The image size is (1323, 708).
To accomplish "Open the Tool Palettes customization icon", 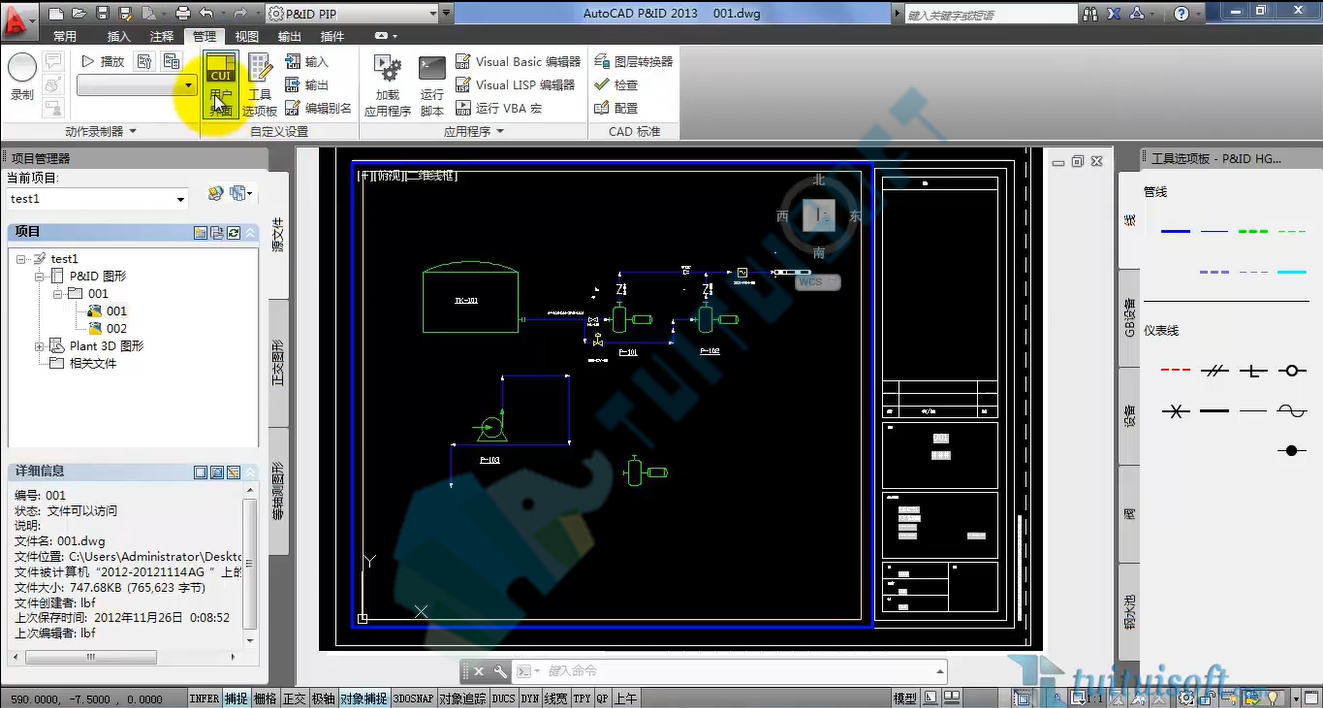I will [260, 85].
